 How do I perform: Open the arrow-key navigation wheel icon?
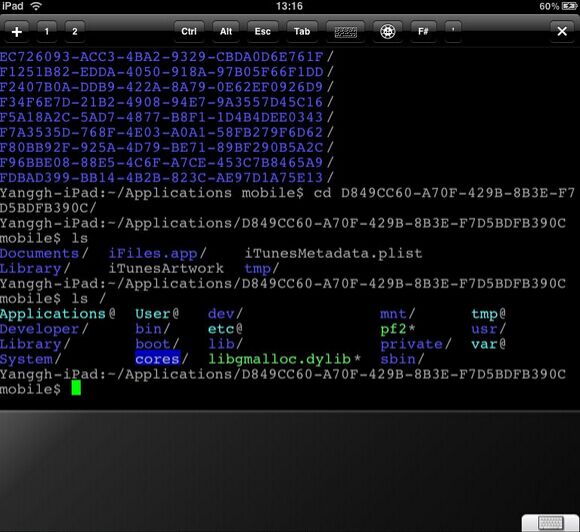(x=388, y=32)
